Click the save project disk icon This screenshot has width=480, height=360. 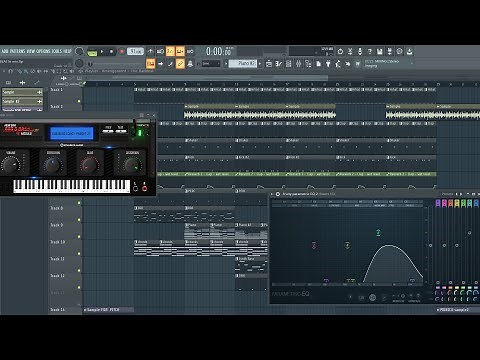[380, 51]
